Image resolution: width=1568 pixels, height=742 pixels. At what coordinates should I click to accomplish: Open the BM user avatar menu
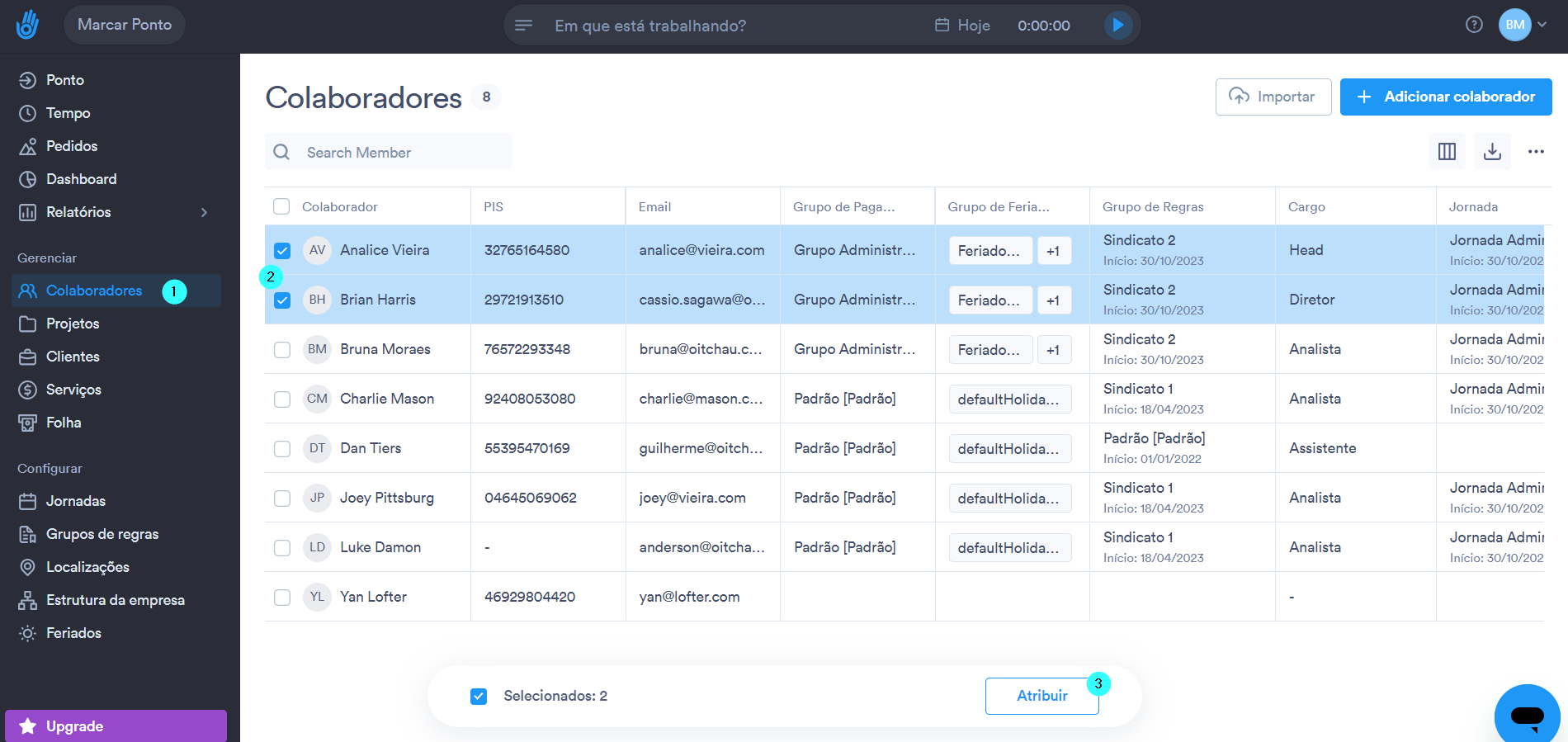point(1514,25)
